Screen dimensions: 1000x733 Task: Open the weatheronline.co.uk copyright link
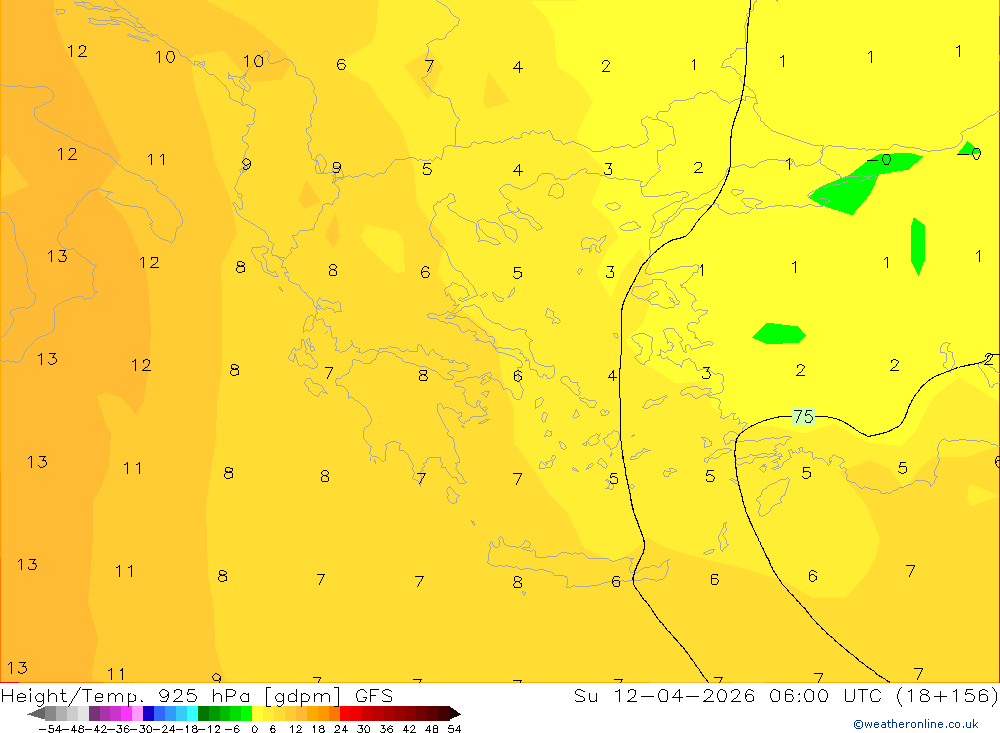click(916, 724)
